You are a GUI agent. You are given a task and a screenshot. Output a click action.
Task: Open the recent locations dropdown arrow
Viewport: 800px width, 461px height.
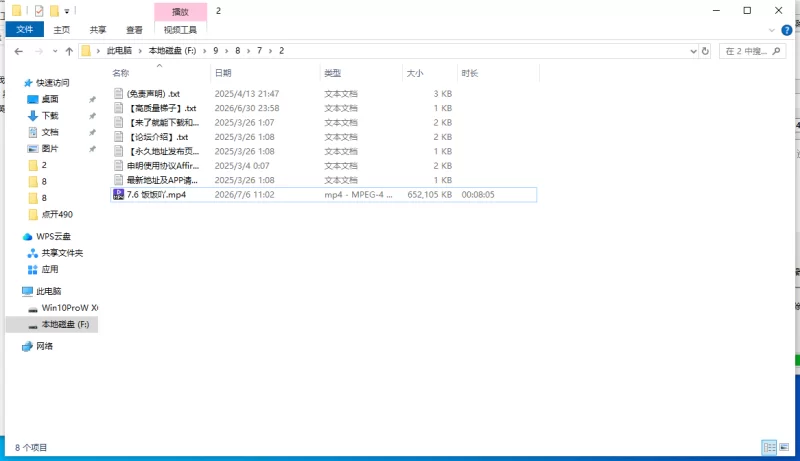click(x=55, y=51)
